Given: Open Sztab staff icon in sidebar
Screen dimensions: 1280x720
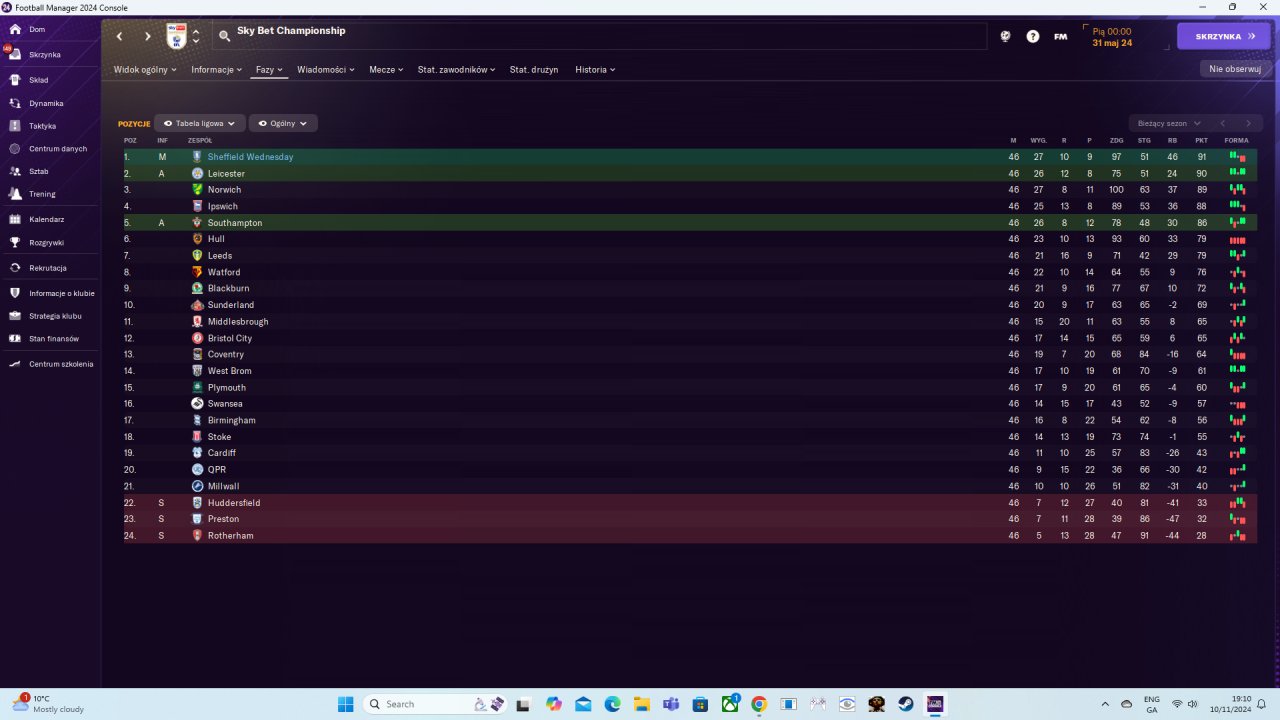Looking at the screenshot, I should click(x=15, y=171).
